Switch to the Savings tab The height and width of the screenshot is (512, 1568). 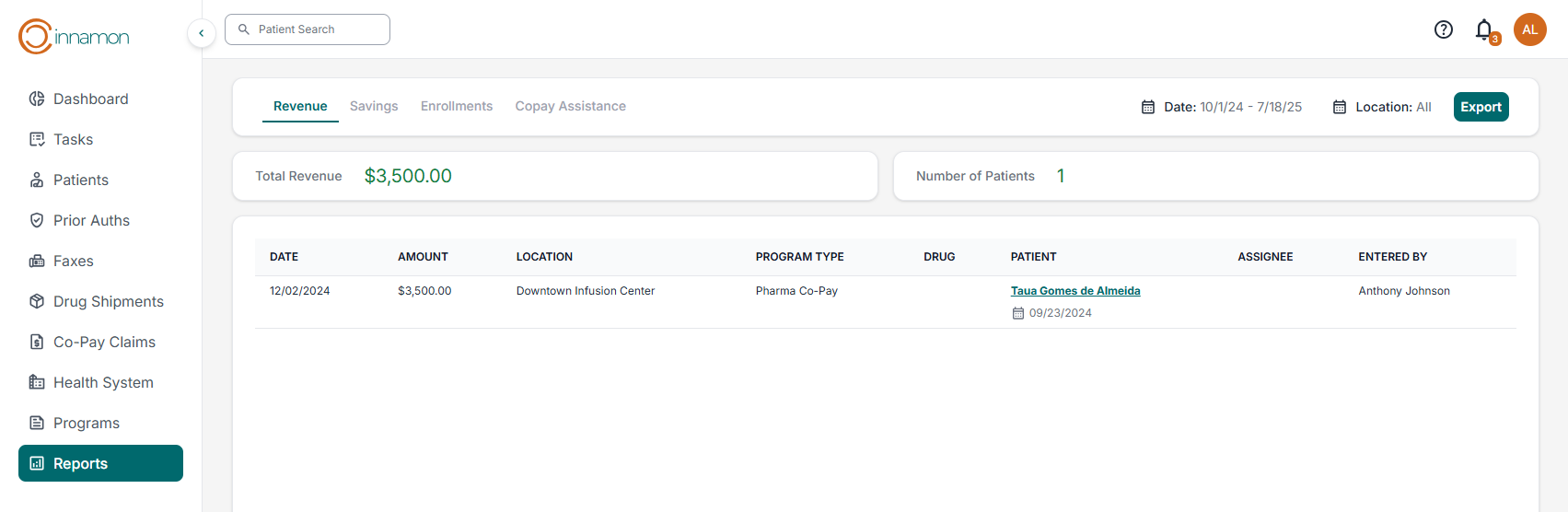pyautogui.click(x=374, y=106)
